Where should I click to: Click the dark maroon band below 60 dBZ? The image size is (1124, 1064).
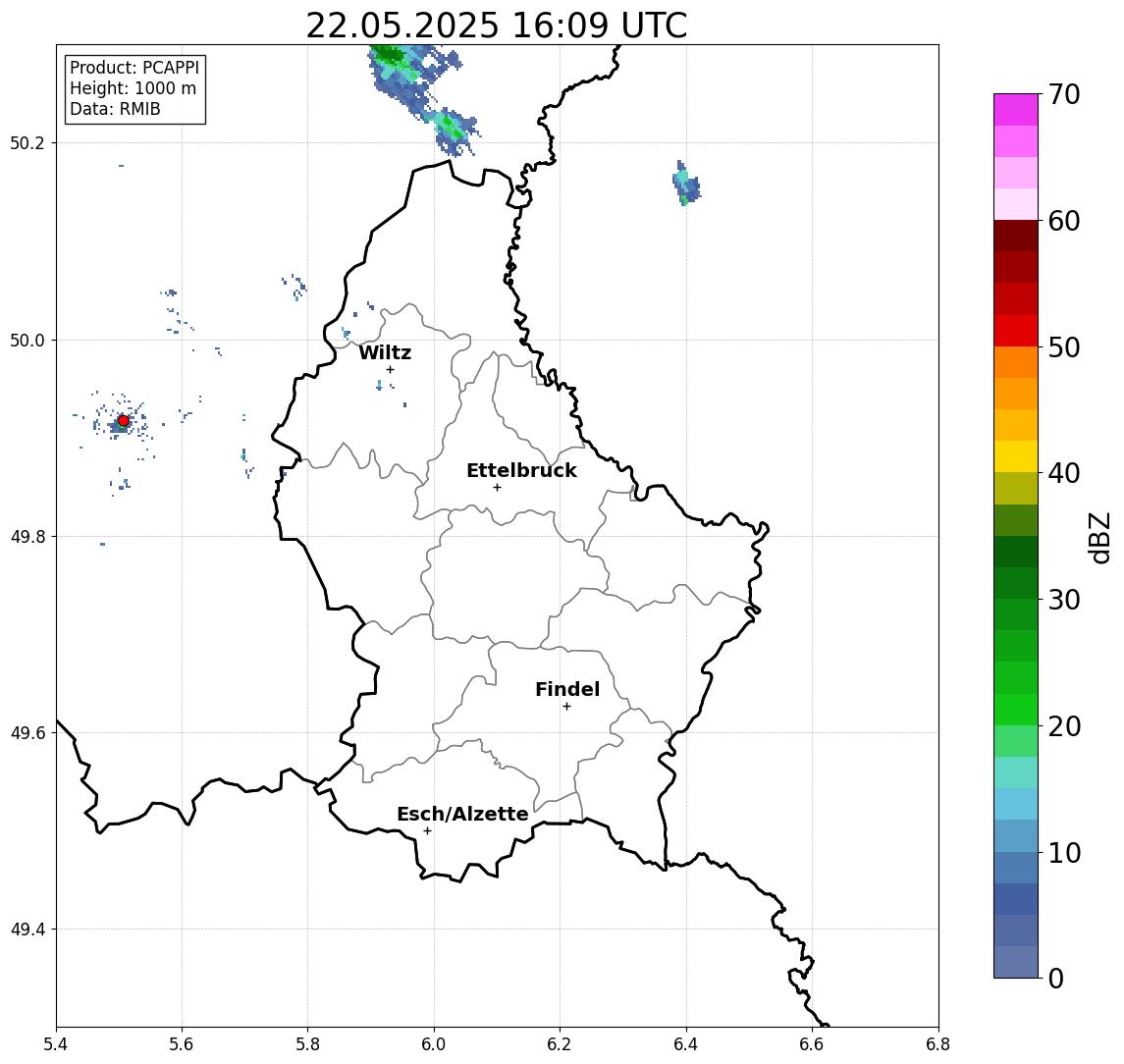click(1016, 236)
